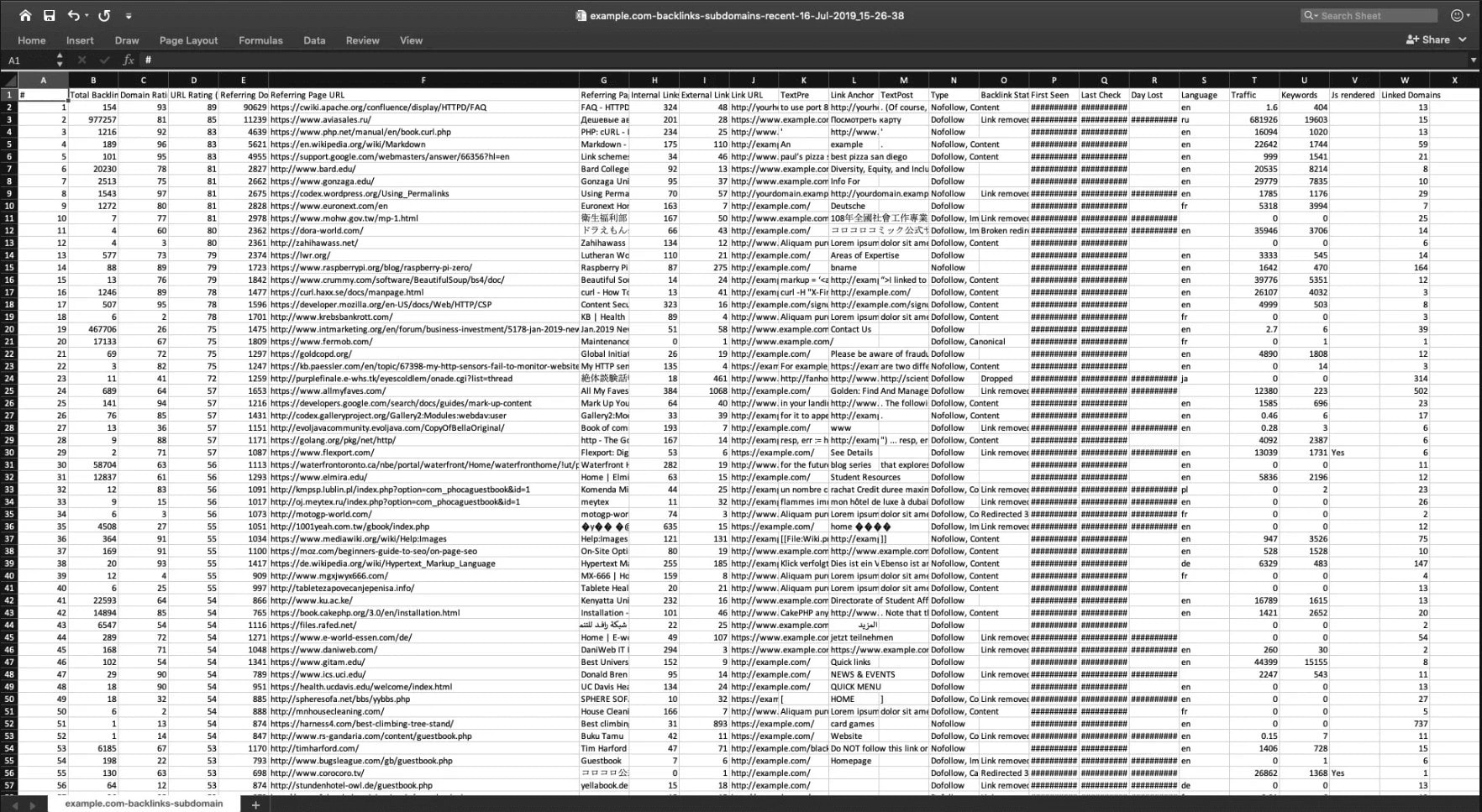Undo the last action

[74, 15]
